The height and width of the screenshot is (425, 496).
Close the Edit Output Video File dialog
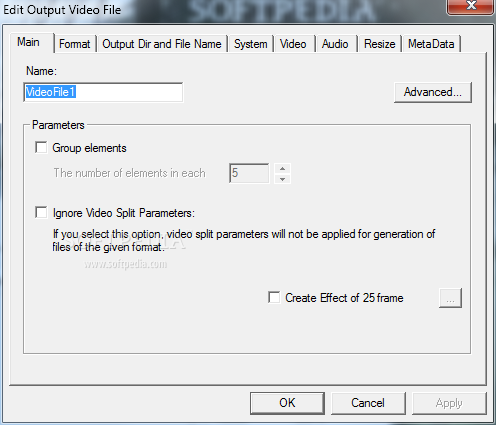coord(471,6)
